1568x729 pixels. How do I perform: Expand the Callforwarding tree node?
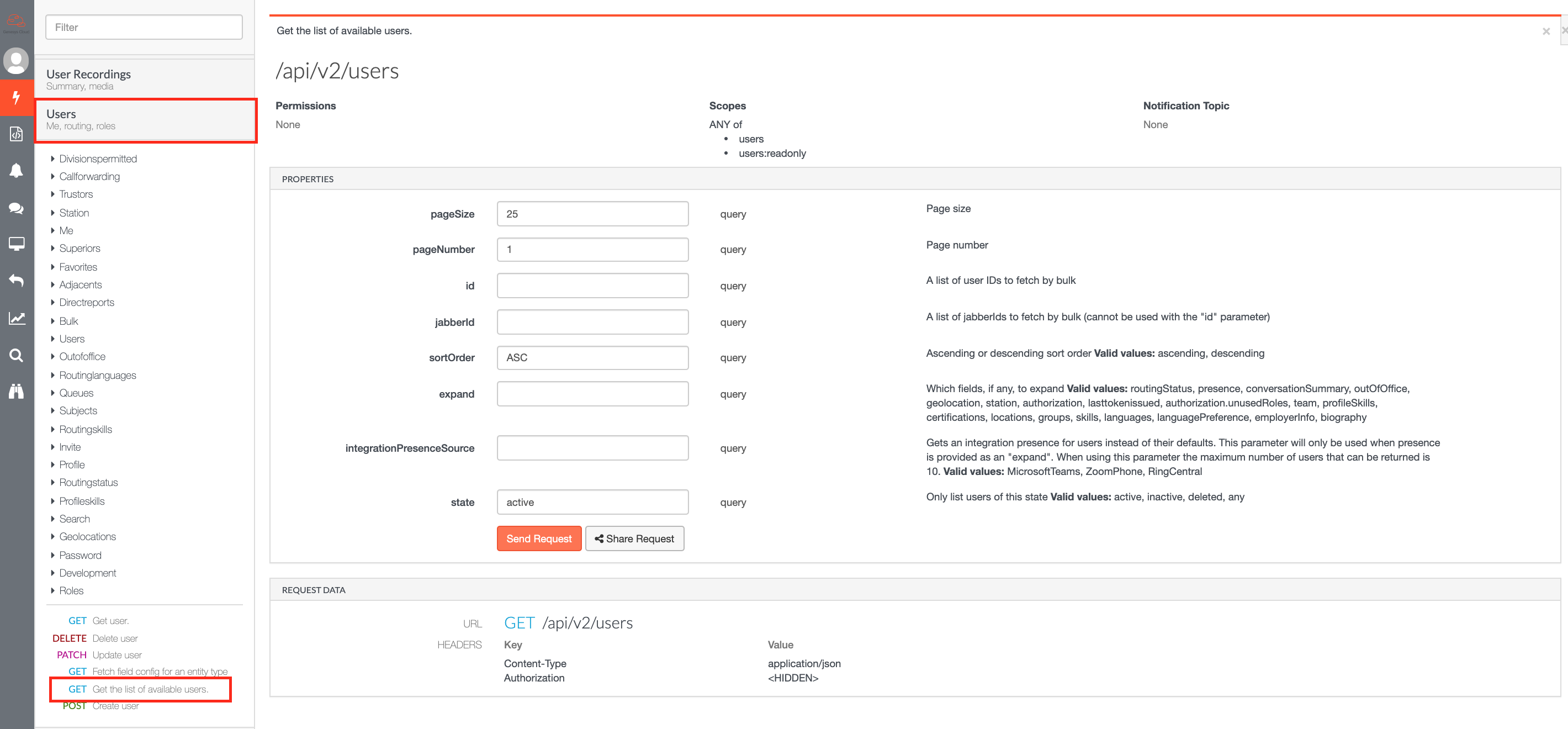click(89, 177)
